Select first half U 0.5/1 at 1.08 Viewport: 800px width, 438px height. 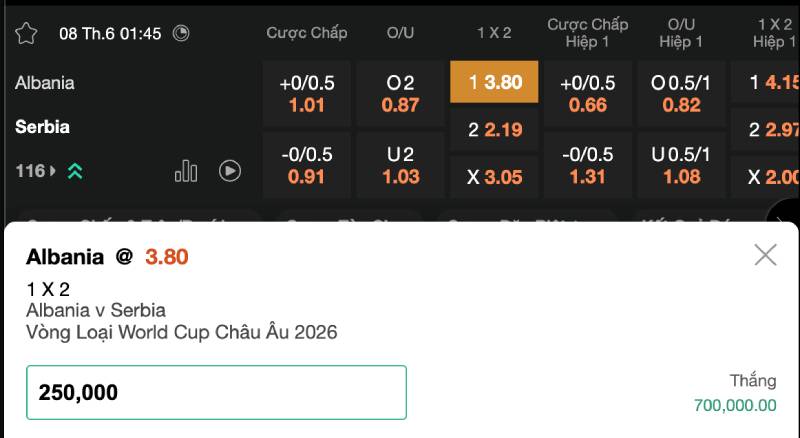(x=681, y=165)
